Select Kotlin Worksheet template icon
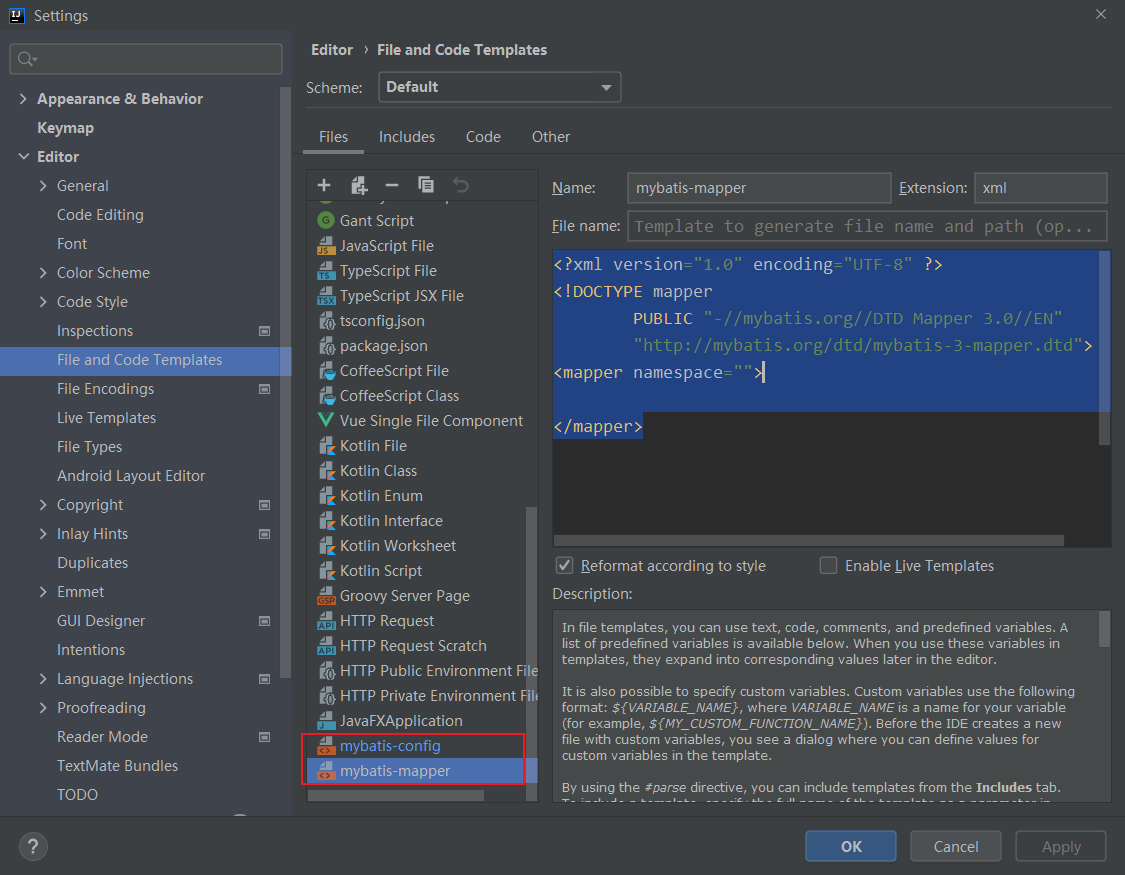 tap(326, 547)
